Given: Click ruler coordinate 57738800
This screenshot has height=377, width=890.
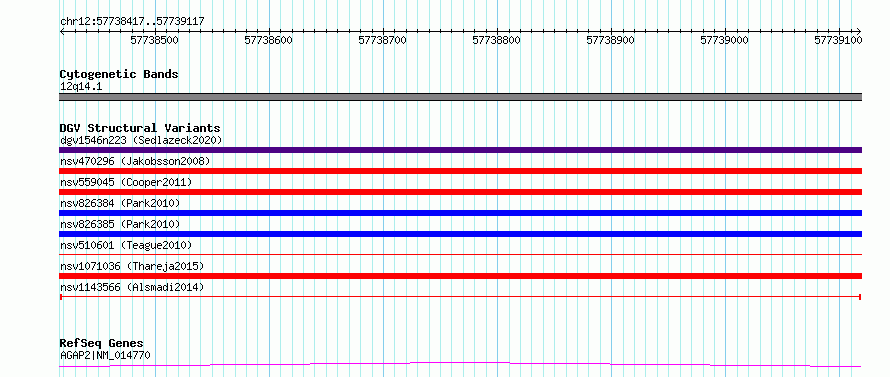Looking at the screenshot, I should (x=497, y=40).
